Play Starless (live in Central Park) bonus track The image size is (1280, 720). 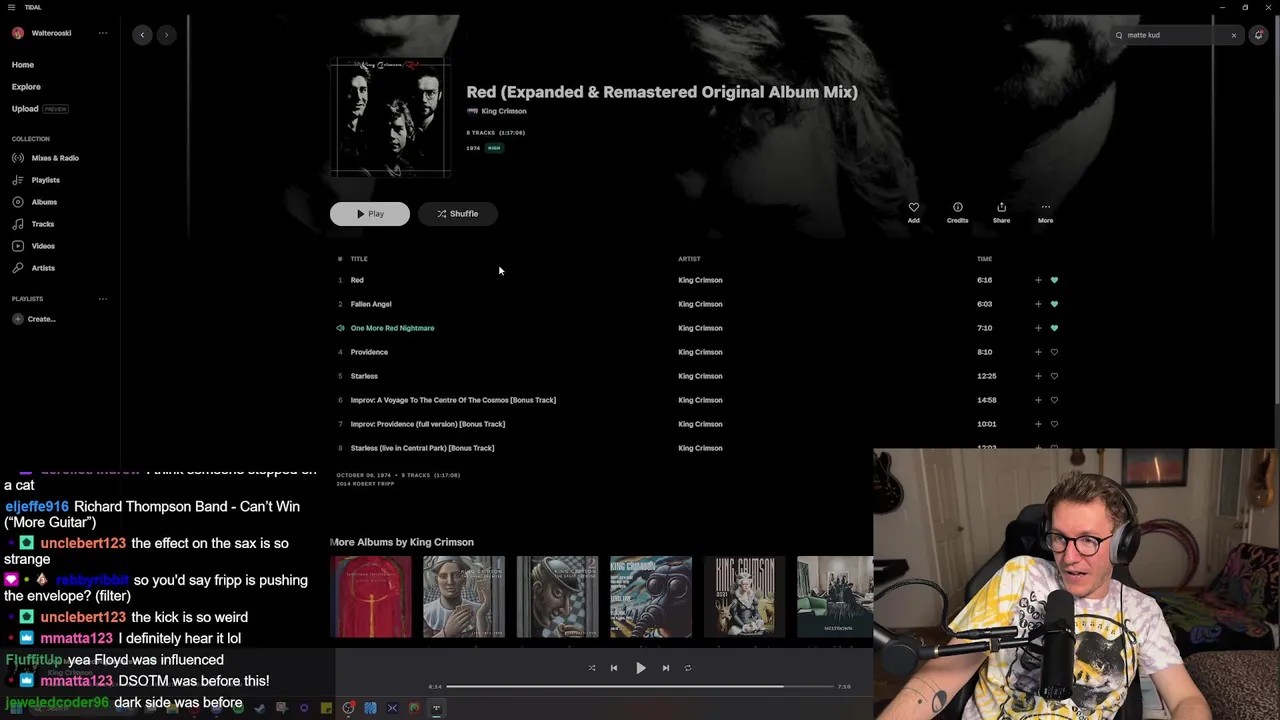tap(422, 448)
